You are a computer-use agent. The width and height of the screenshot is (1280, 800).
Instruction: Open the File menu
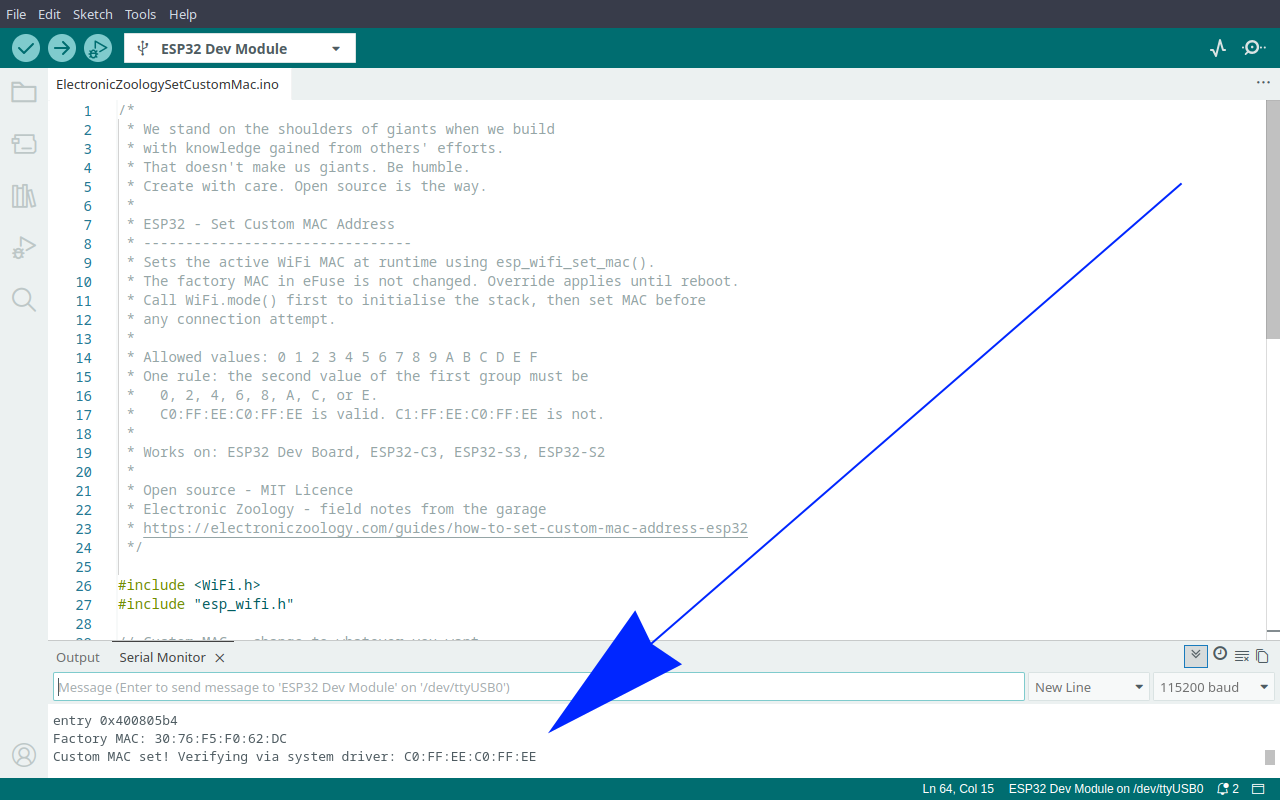16,14
